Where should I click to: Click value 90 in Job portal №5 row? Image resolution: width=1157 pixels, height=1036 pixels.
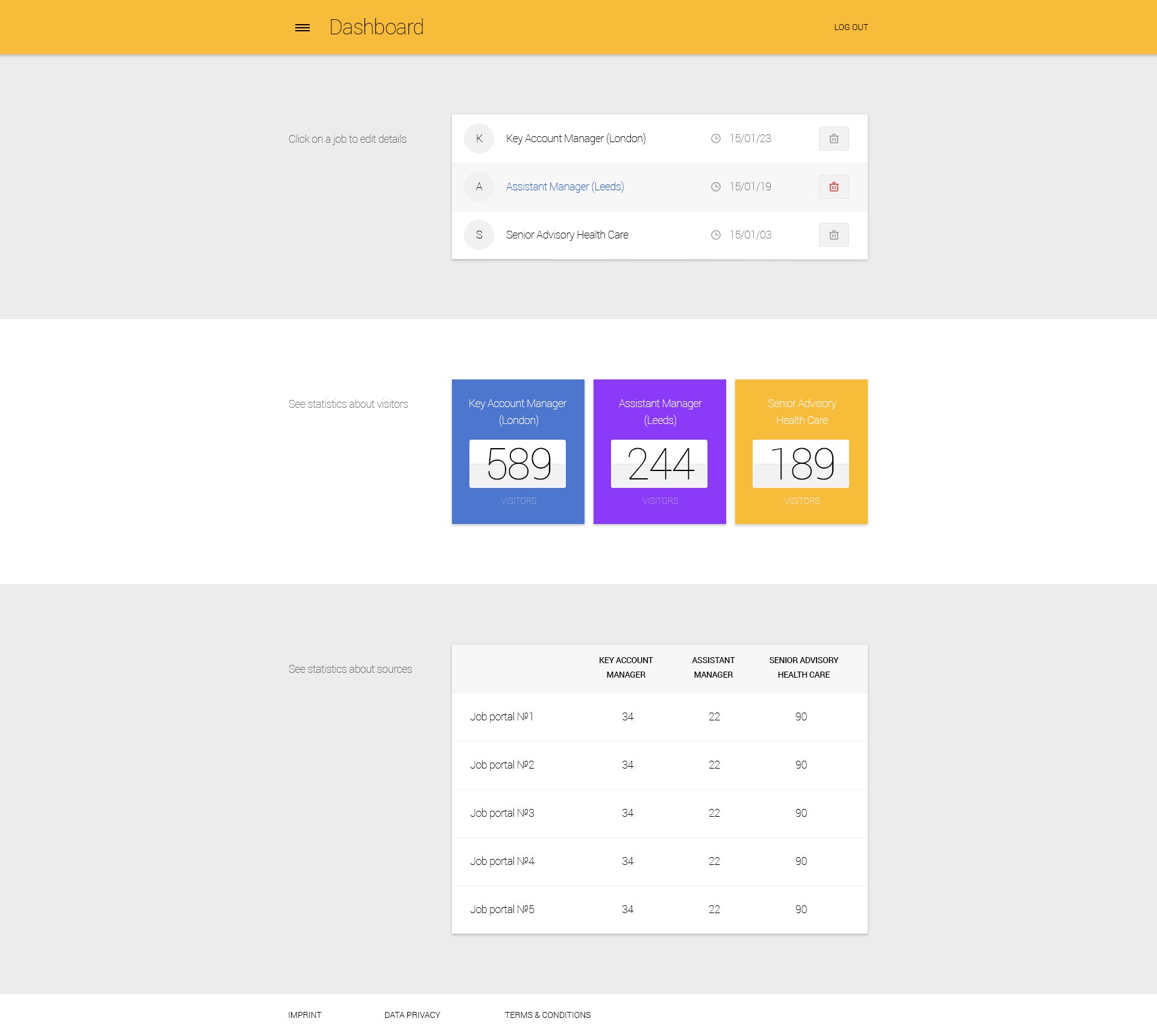pyautogui.click(x=801, y=910)
